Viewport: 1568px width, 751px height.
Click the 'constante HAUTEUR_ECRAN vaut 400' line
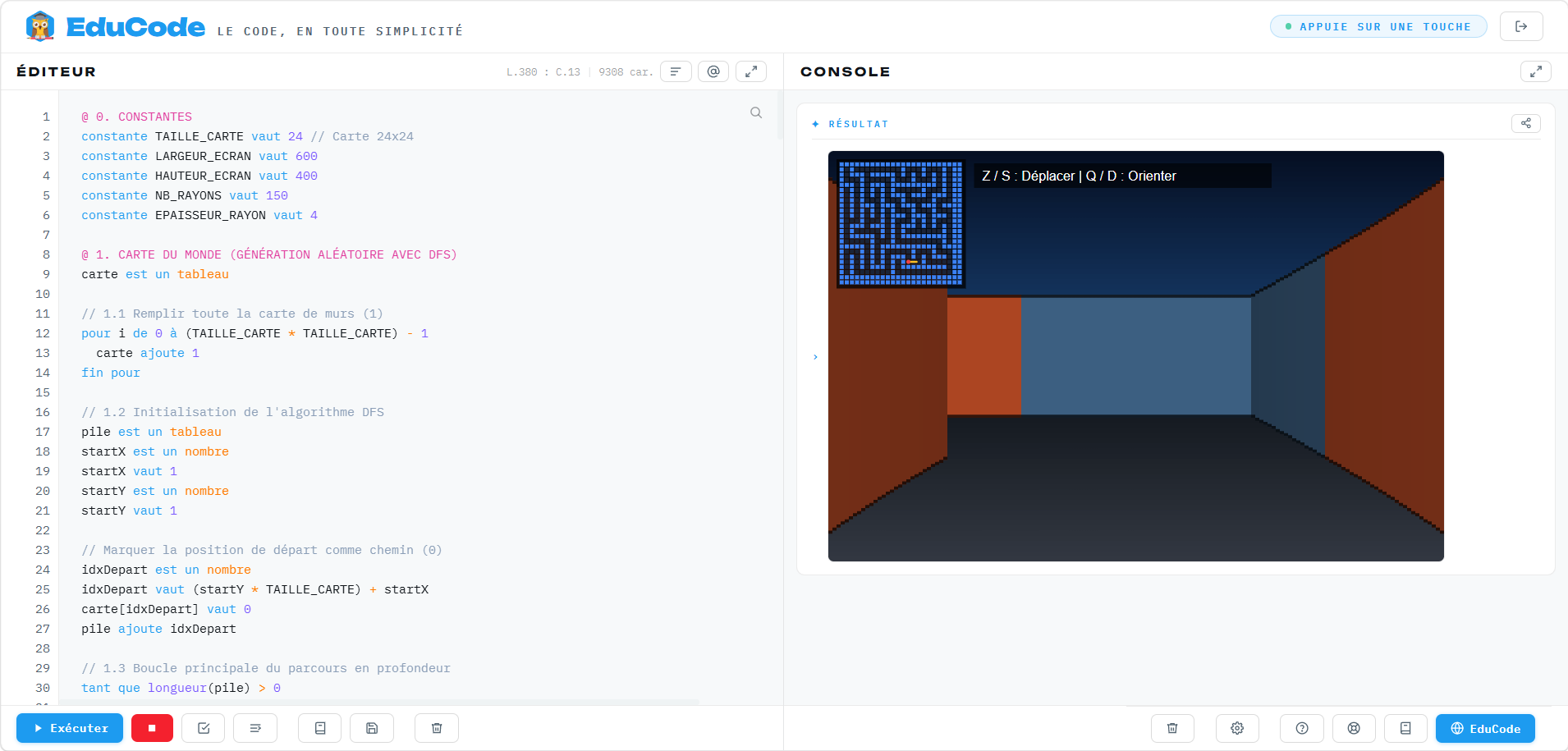pyautogui.click(x=199, y=176)
